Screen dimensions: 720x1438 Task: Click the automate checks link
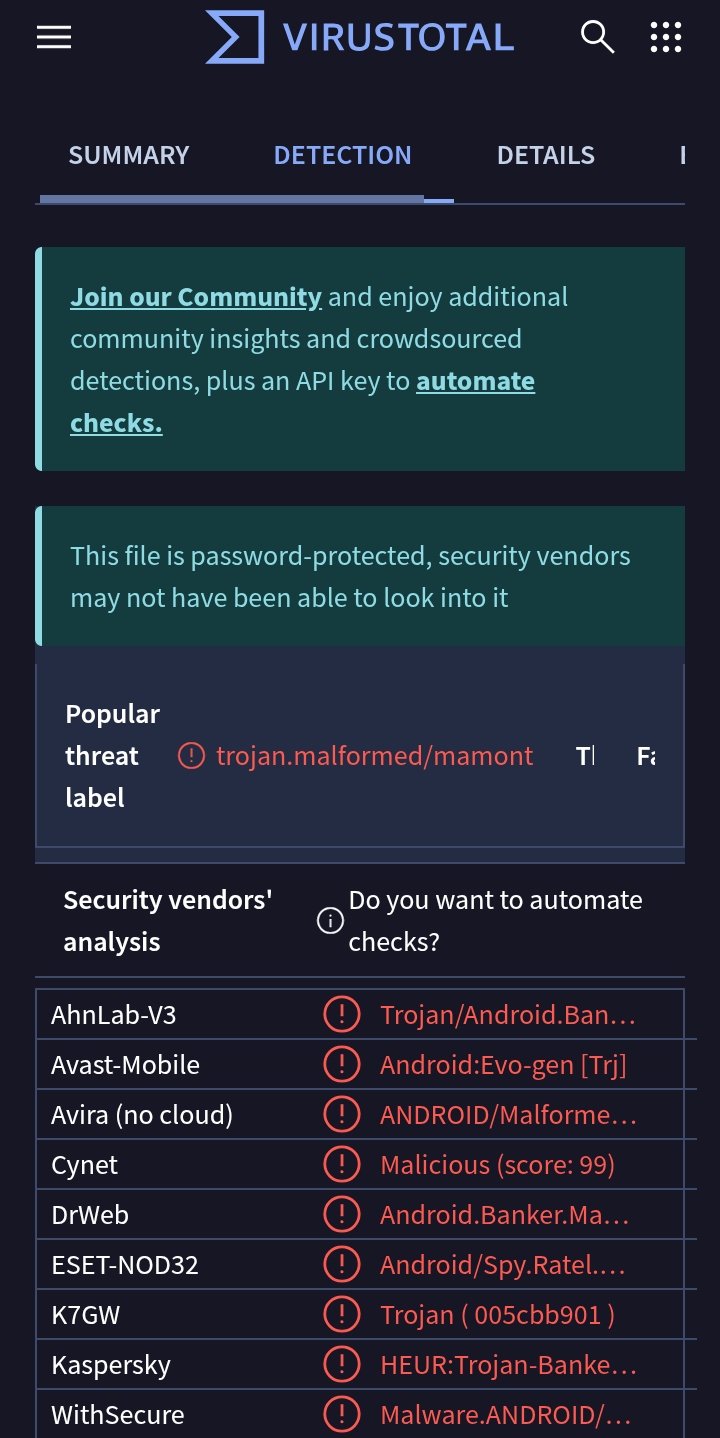[x=475, y=382]
